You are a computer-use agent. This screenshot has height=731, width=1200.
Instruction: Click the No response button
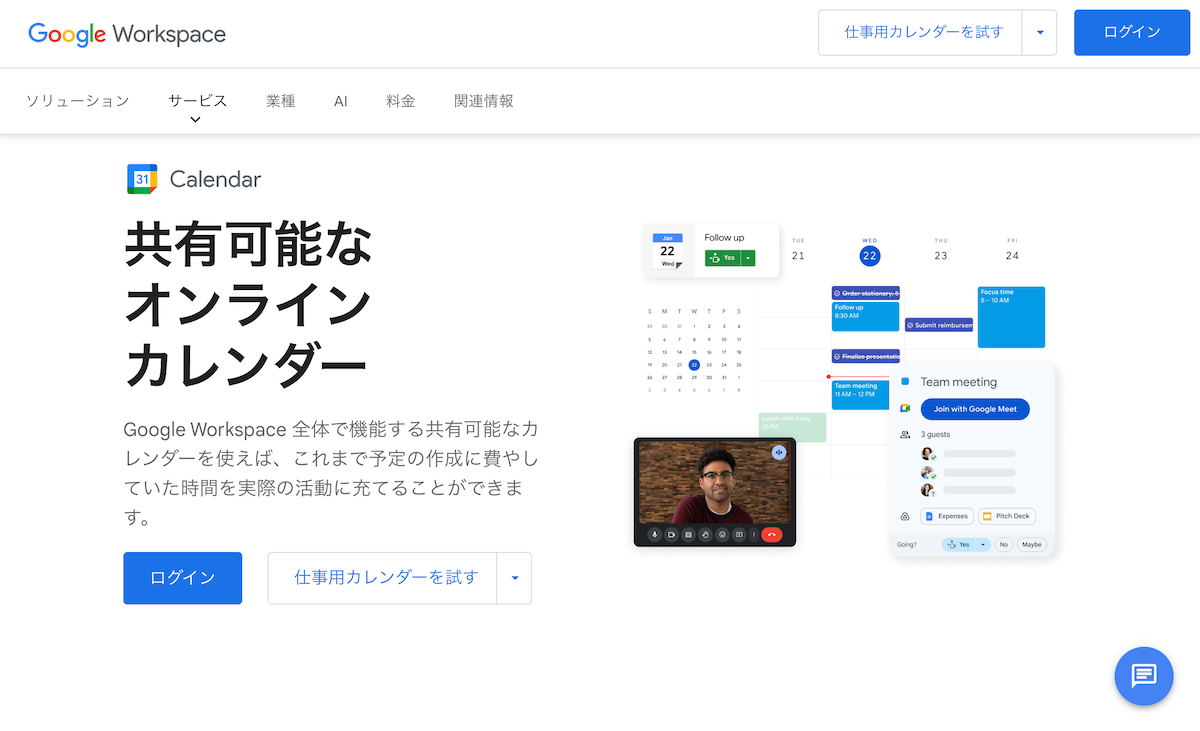(x=1003, y=545)
